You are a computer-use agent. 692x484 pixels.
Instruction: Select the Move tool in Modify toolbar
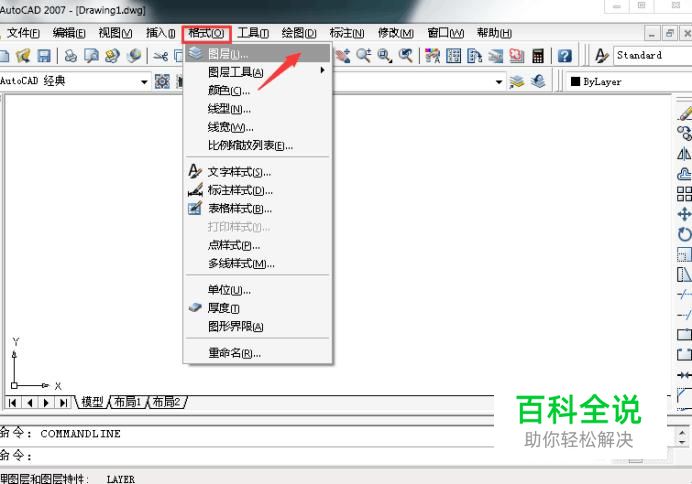pyautogui.click(x=684, y=214)
